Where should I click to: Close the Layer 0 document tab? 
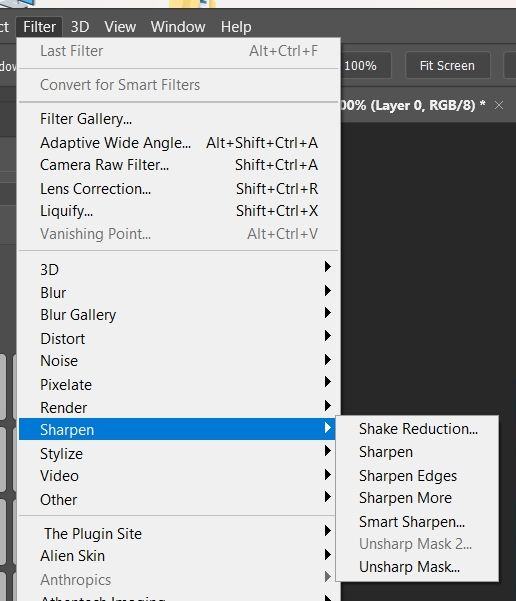pos(499,105)
